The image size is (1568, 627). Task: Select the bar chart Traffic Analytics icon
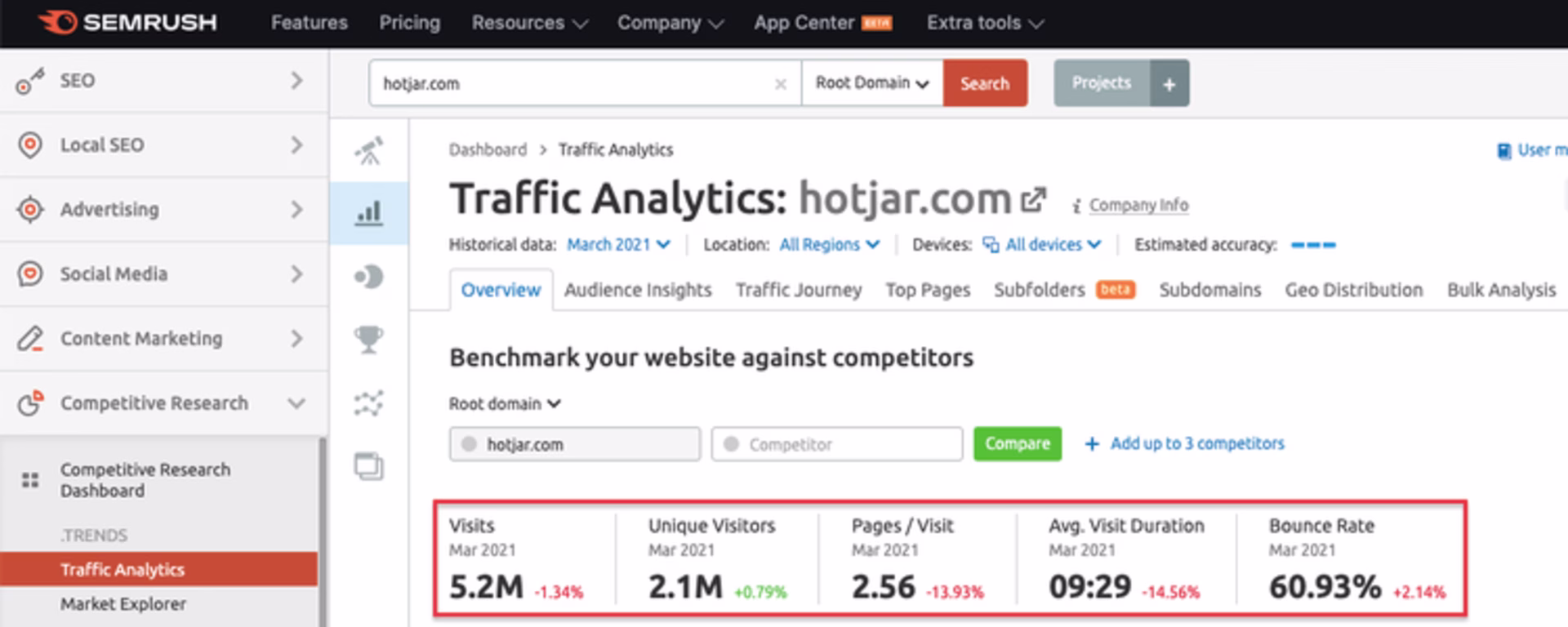[369, 214]
